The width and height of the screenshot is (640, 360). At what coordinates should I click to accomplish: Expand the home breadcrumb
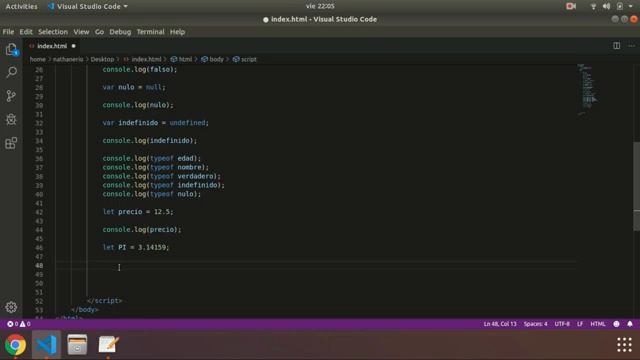(38, 59)
